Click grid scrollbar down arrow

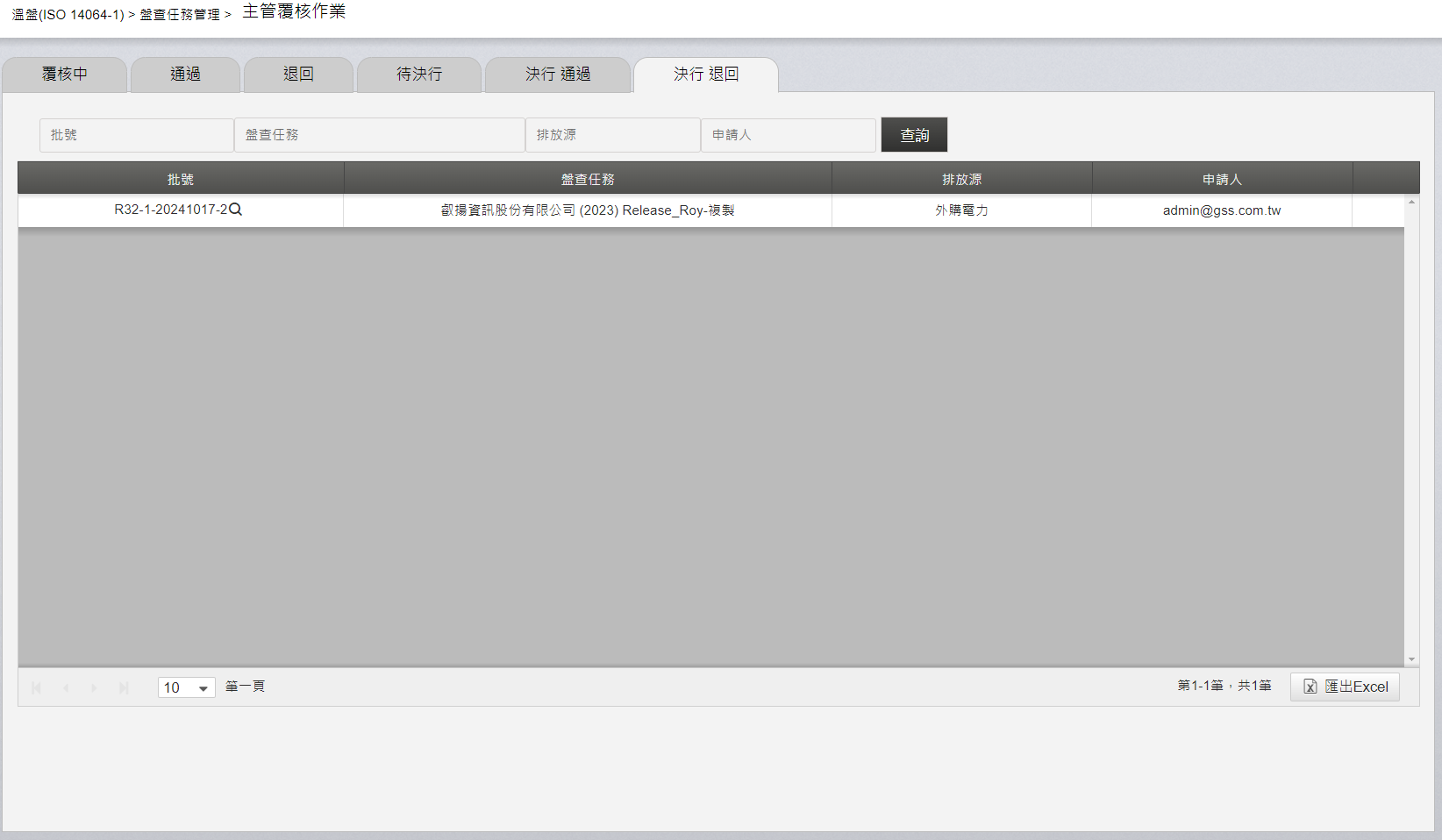[1411, 659]
